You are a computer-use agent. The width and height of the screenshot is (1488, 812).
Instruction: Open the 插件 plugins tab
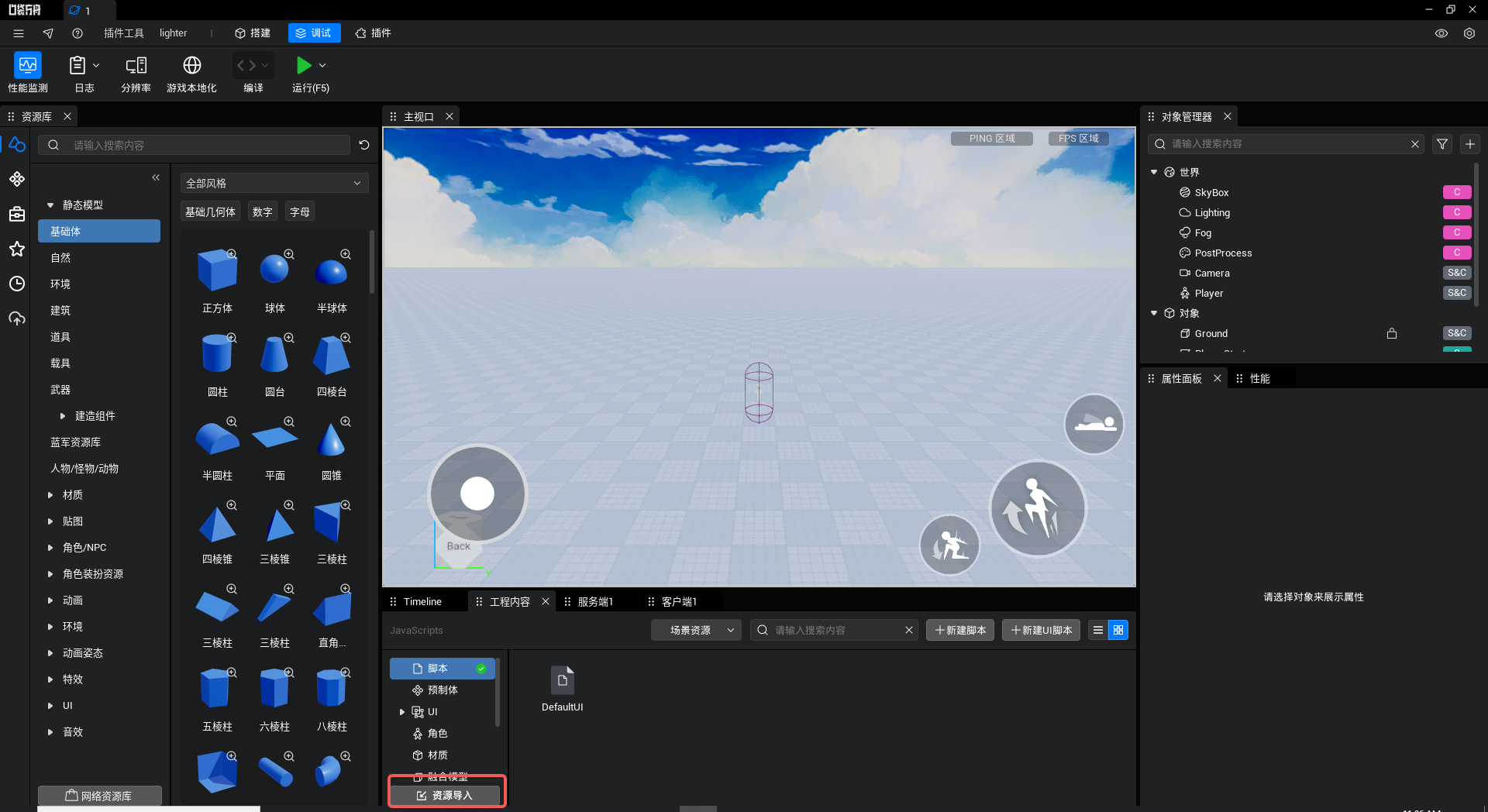click(374, 33)
